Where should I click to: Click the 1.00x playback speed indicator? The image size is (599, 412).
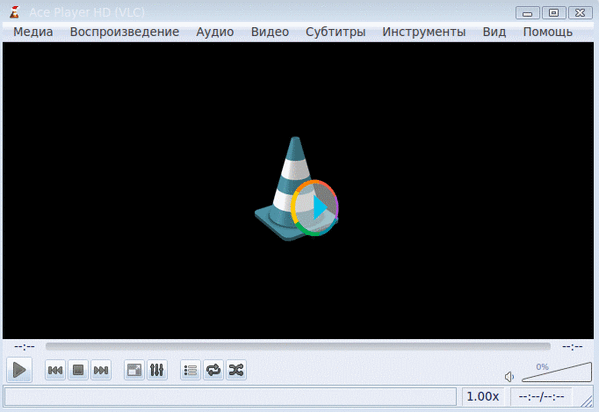pyautogui.click(x=483, y=396)
